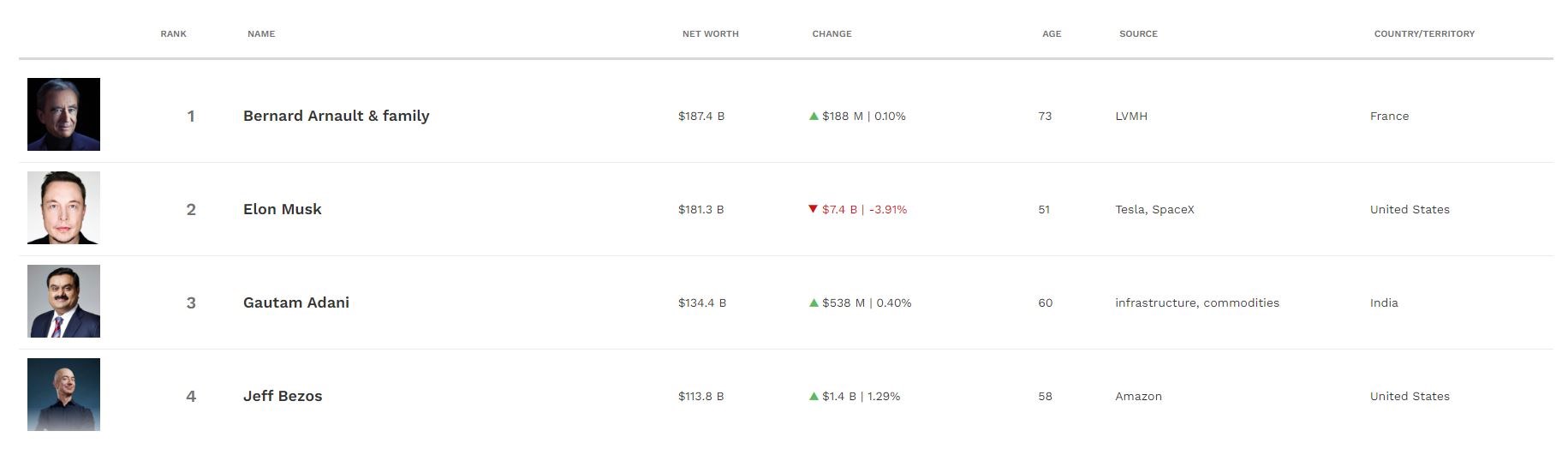Open the Gautam Adani name link
Image resolution: width=1568 pixels, height=455 pixels.
[296, 302]
